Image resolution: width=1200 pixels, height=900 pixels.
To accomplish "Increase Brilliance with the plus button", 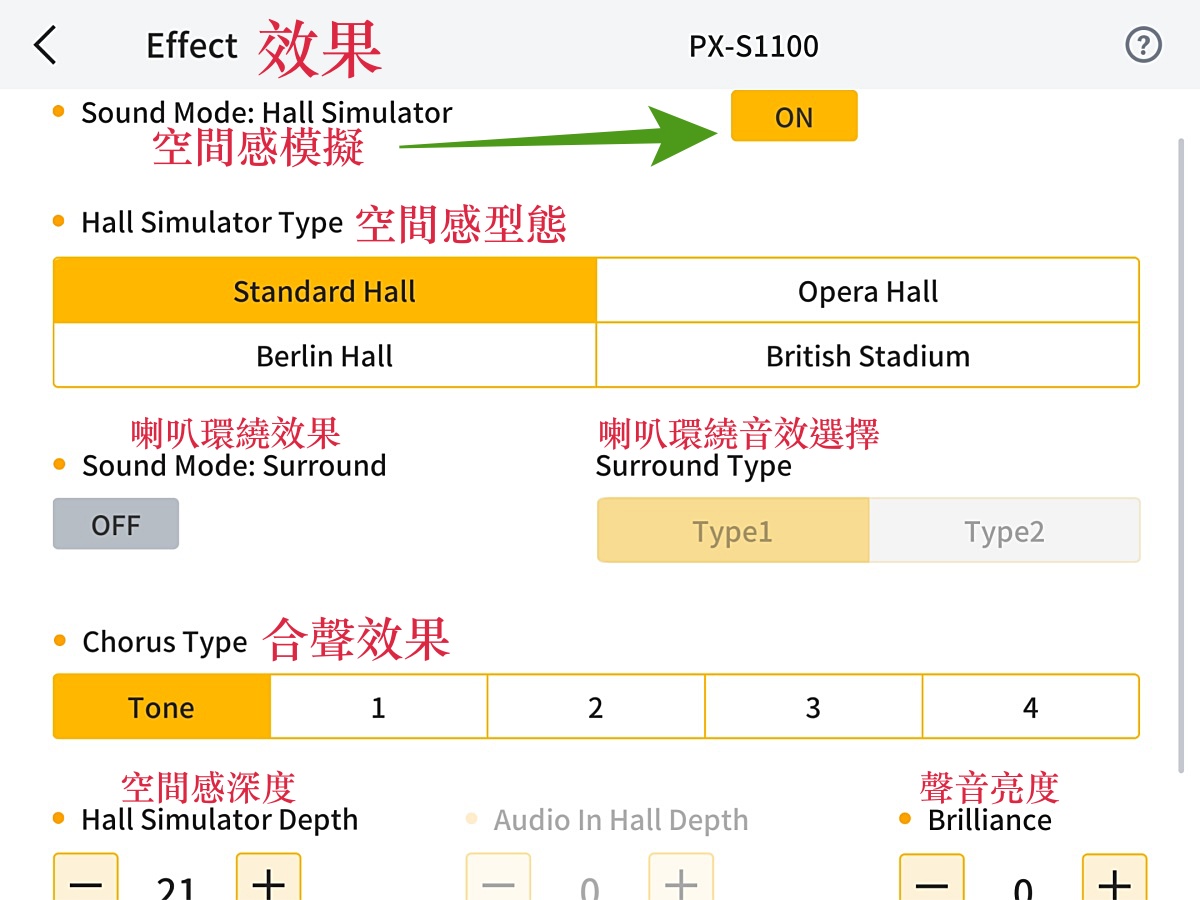I will (x=1114, y=880).
